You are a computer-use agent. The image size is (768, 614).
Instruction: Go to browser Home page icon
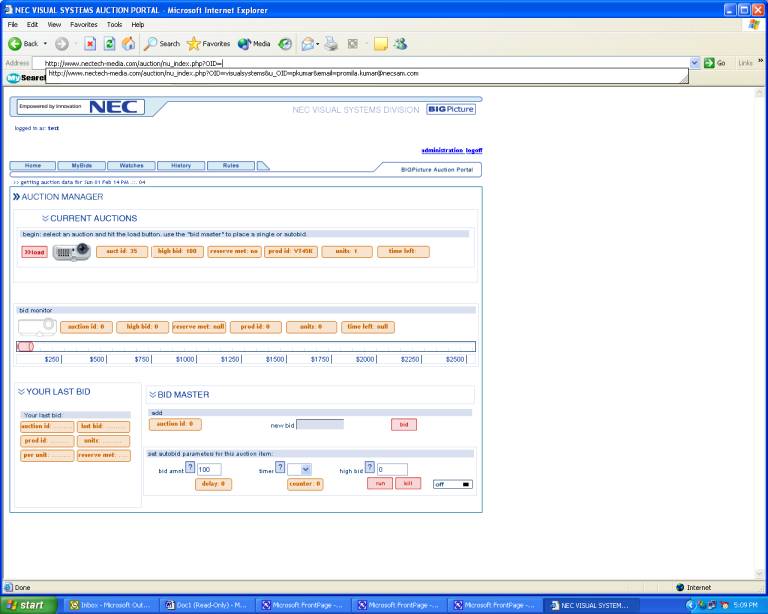pos(128,44)
